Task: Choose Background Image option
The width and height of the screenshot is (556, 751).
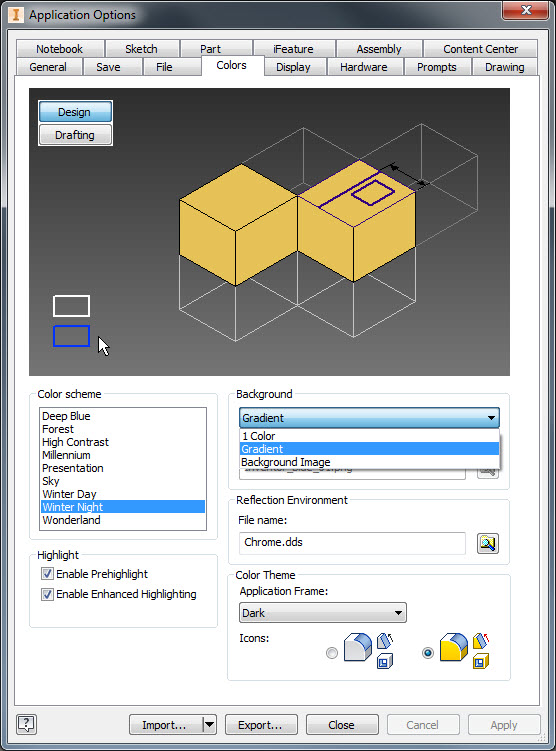Action: coord(369,462)
